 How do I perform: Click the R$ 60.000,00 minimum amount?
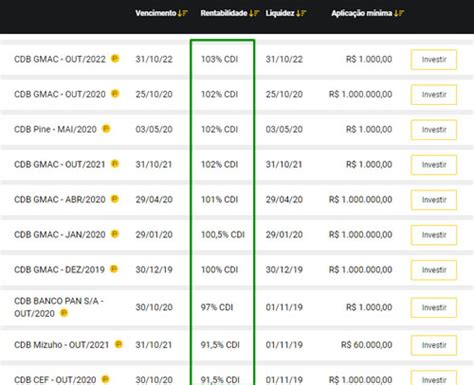(366, 345)
